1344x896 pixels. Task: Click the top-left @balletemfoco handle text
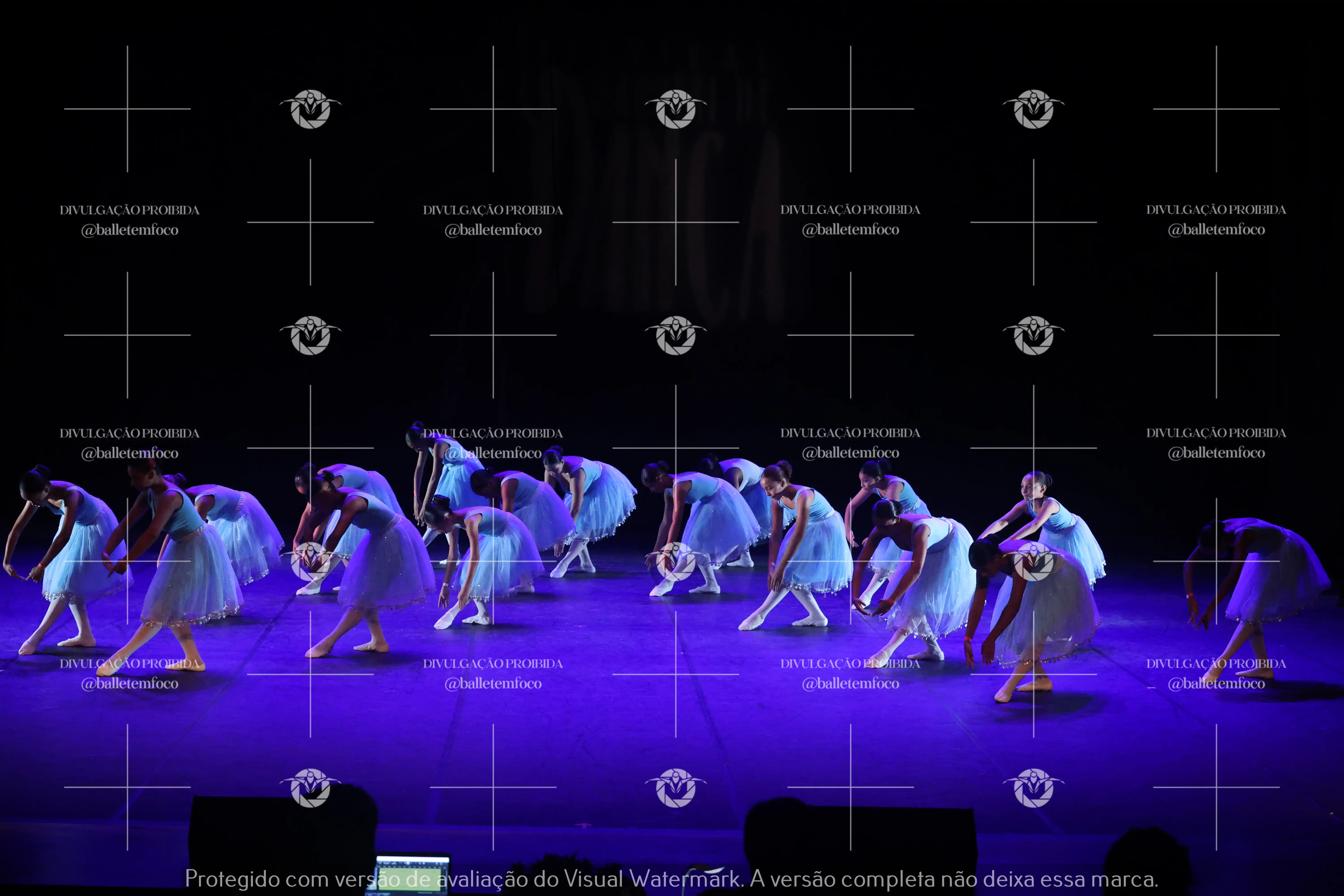[130, 230]
